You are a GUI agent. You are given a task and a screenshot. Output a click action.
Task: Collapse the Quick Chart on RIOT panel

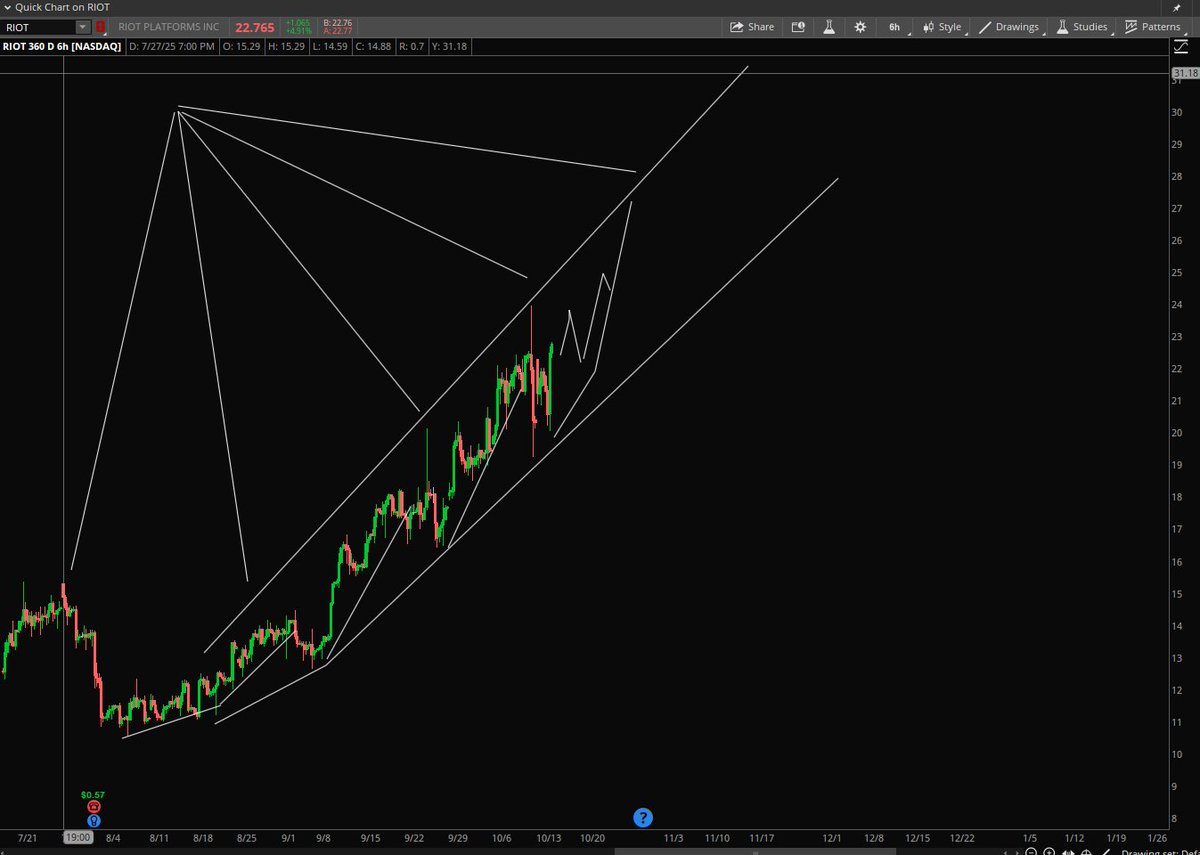coord(8,7)
